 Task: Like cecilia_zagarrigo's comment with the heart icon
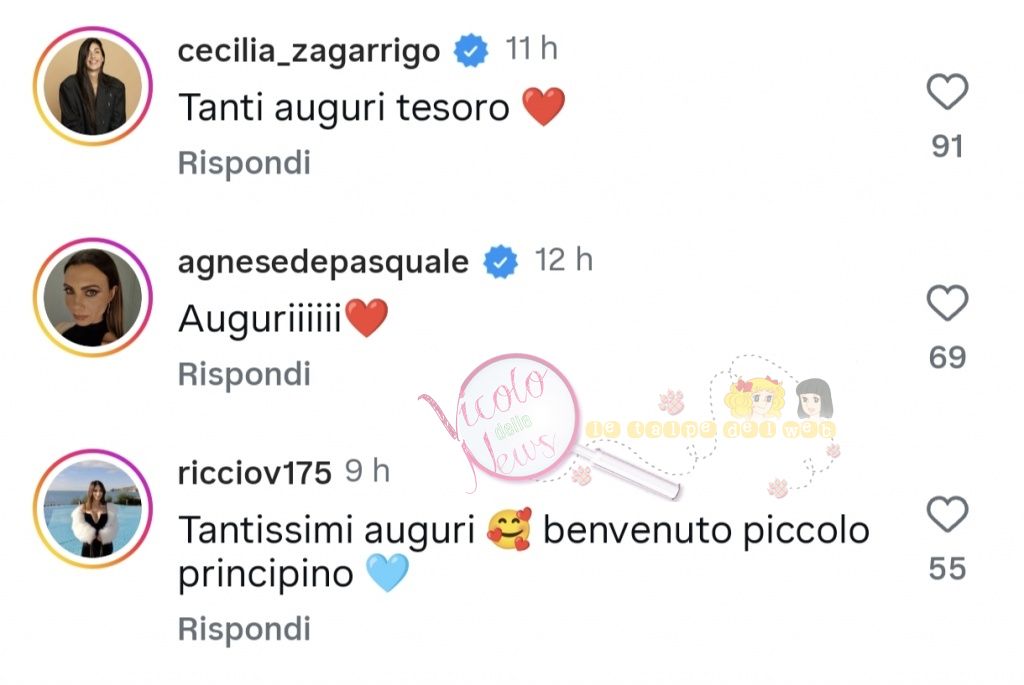[947, 91]
